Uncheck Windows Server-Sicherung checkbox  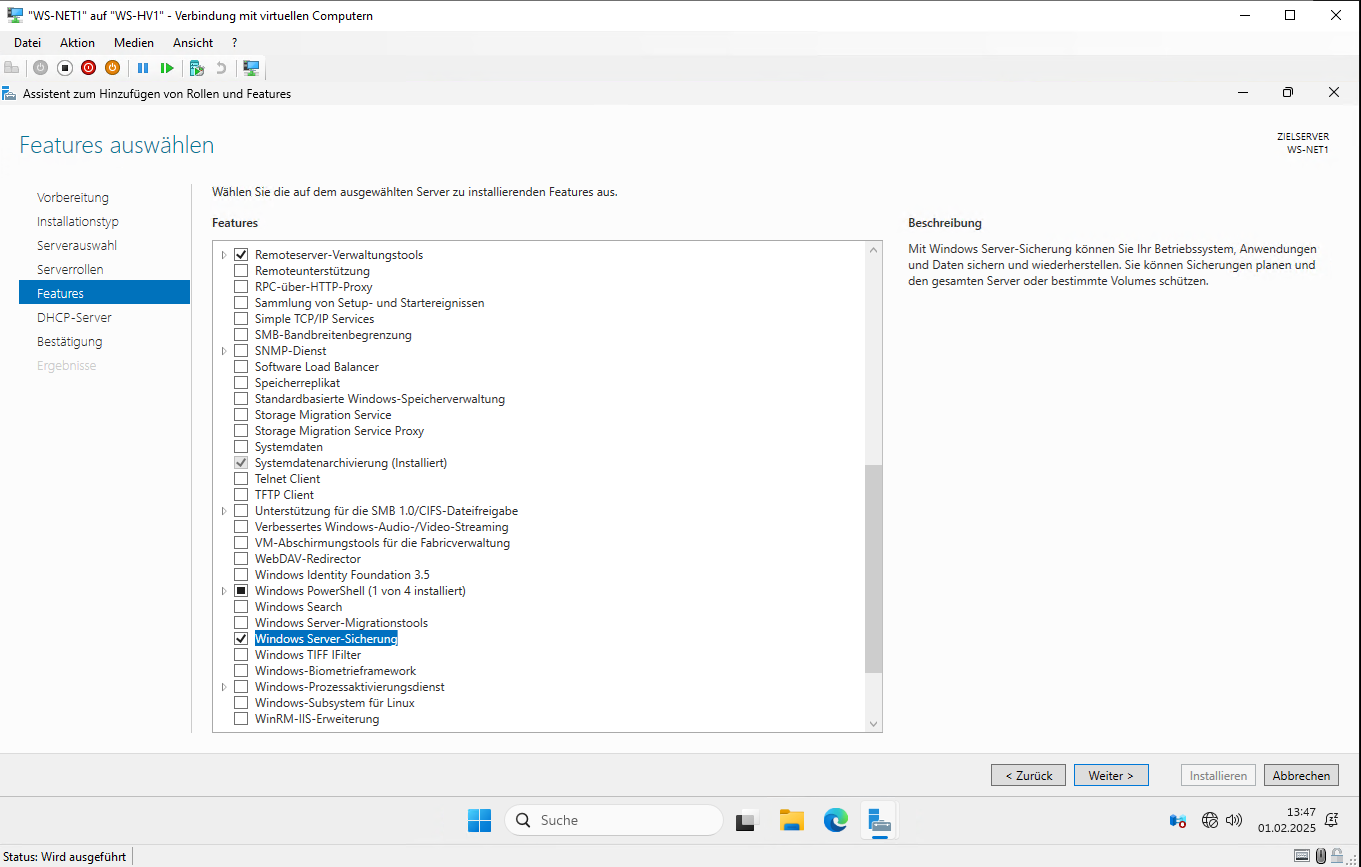pos(241,639)
